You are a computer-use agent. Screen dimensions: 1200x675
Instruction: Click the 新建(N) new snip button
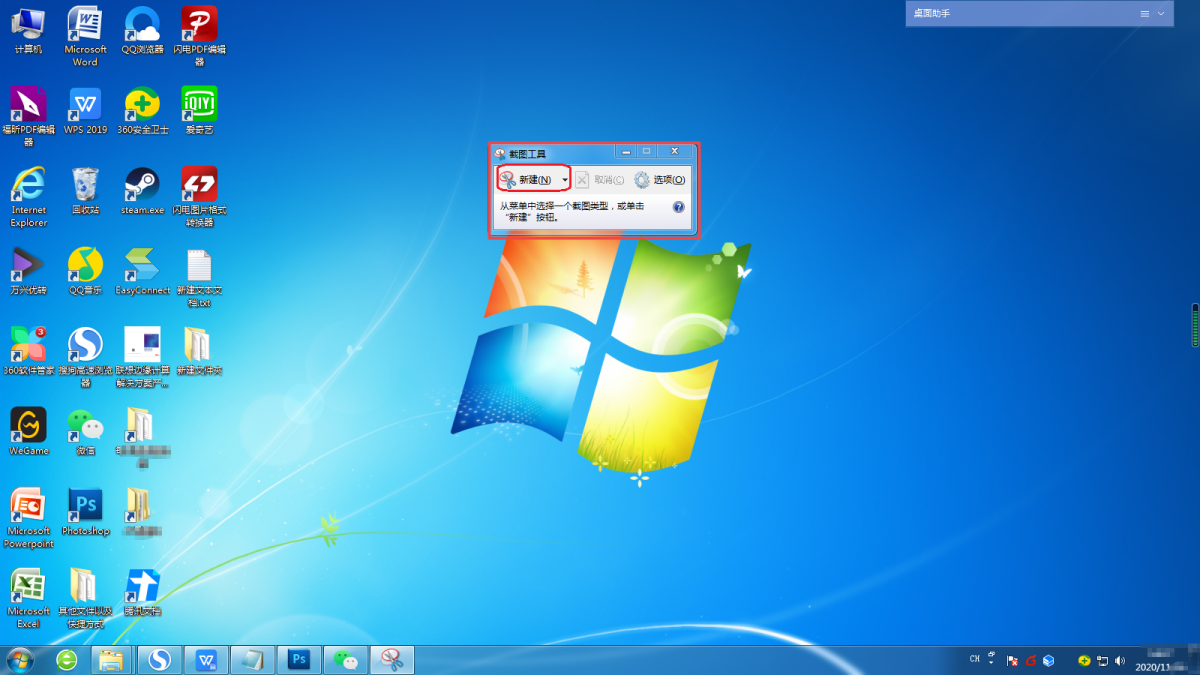tap(527, 180)
